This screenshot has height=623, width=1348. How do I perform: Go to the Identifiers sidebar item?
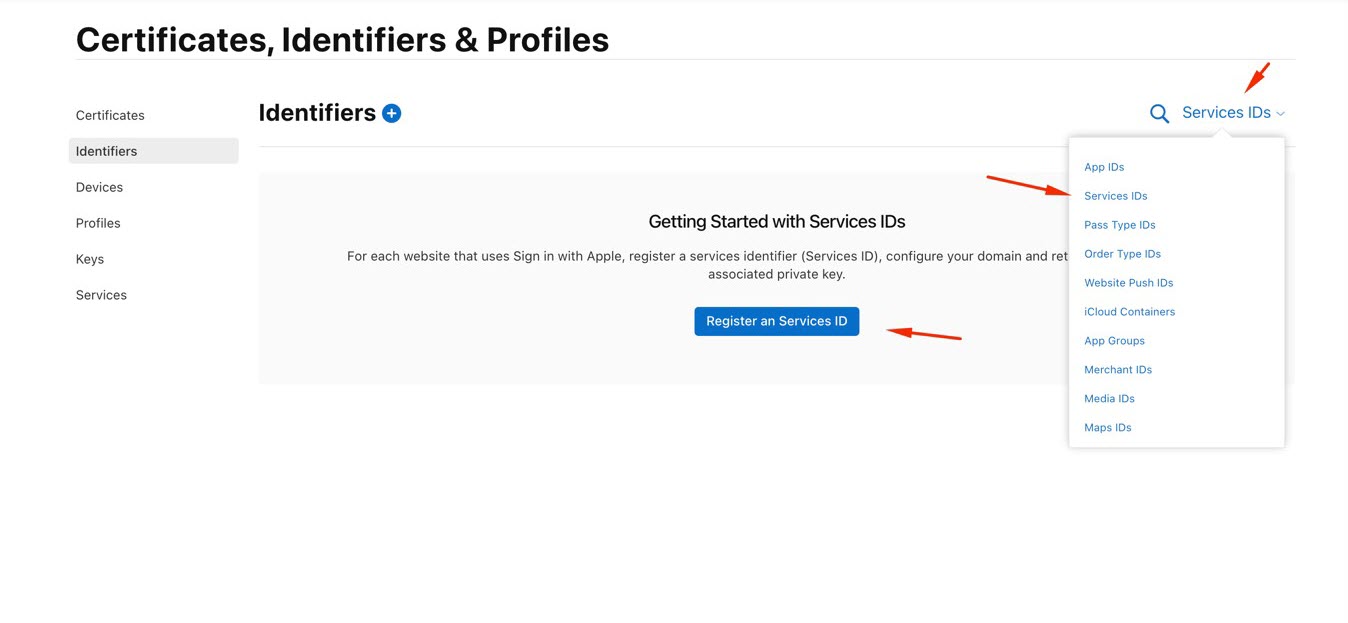click(154, 151)
